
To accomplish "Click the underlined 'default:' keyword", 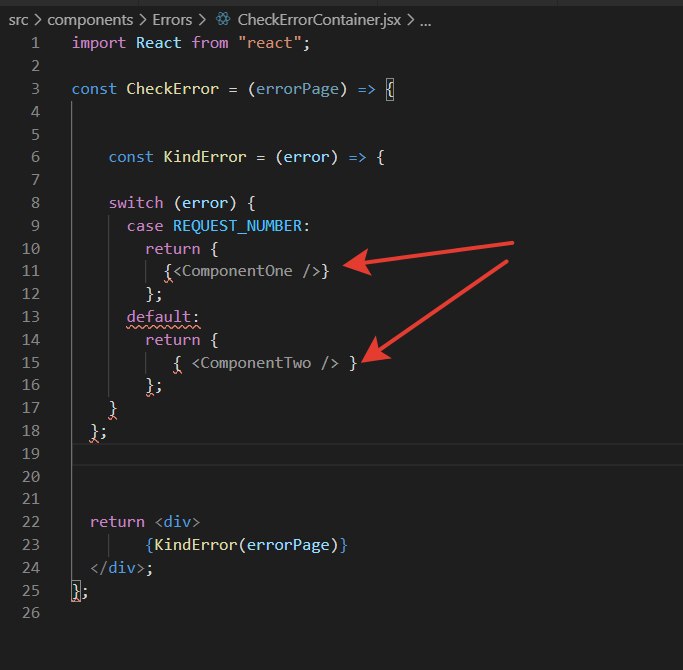I will pos(163,317).
